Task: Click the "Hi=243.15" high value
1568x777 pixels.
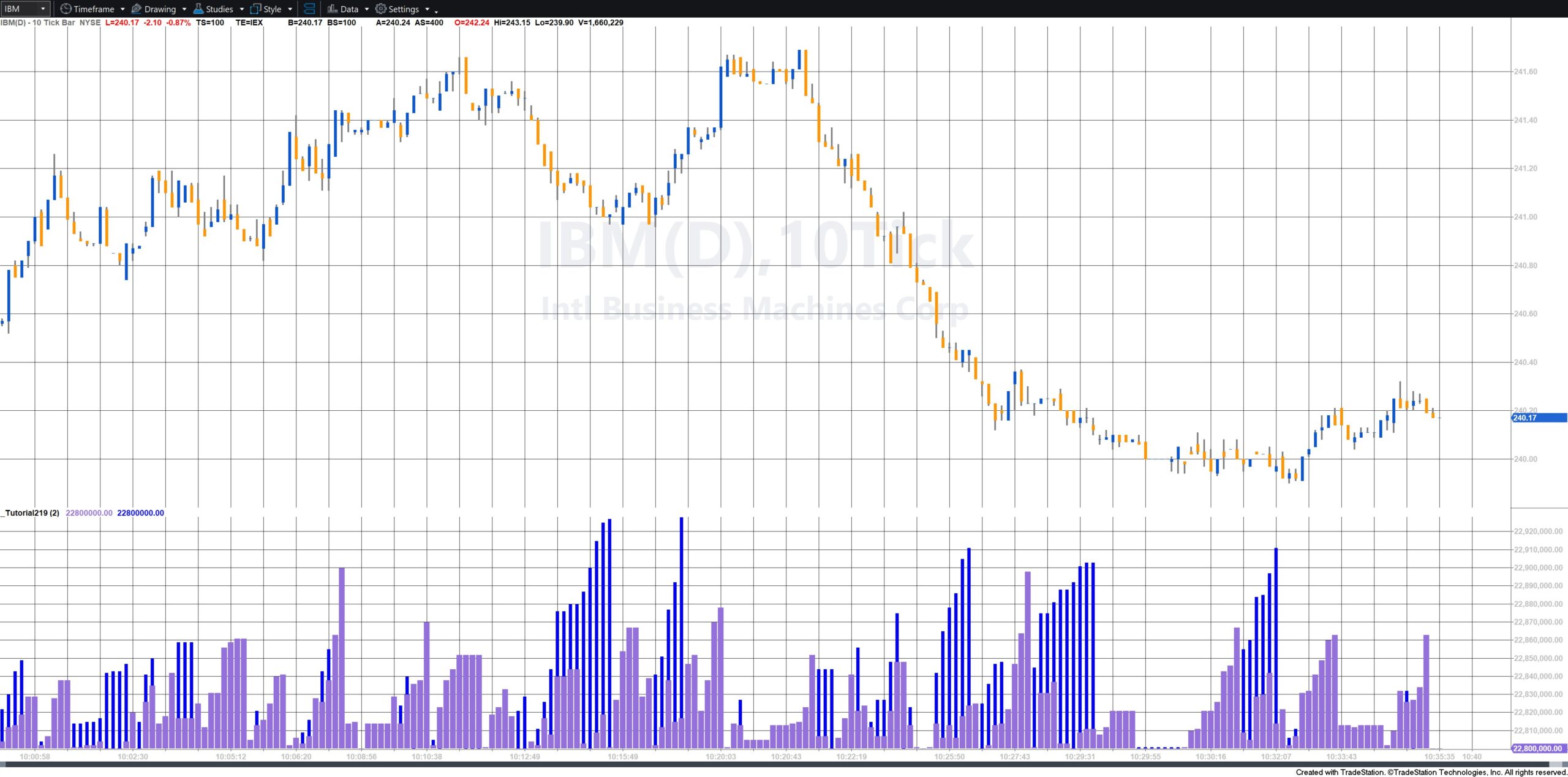Action: coord(512,23)
